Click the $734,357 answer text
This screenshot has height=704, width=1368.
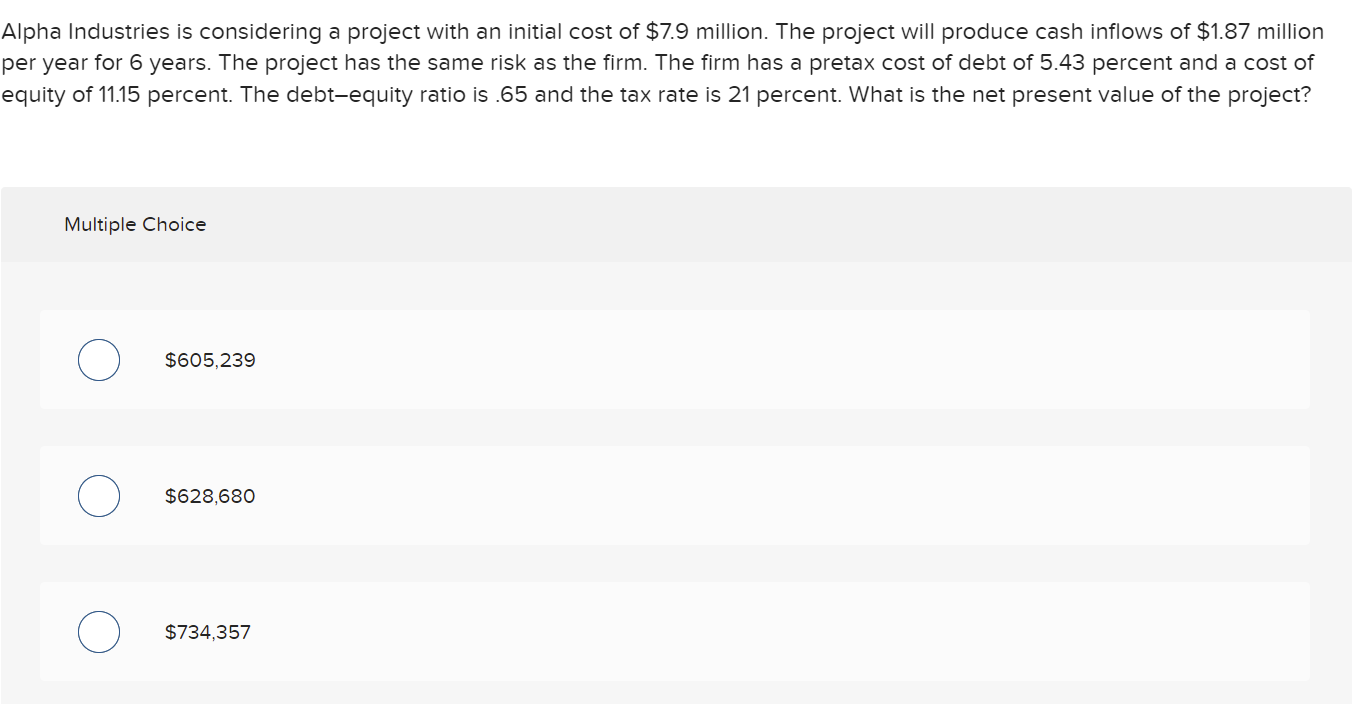point(206,631)
